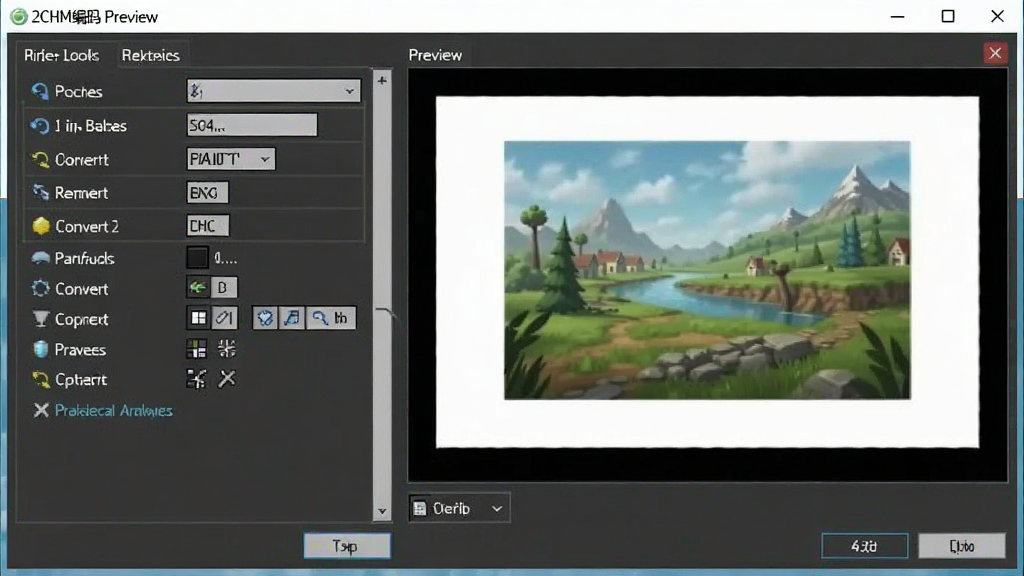Click the Coprert funnel icon

pyautogui.click(x=40, y=319)
